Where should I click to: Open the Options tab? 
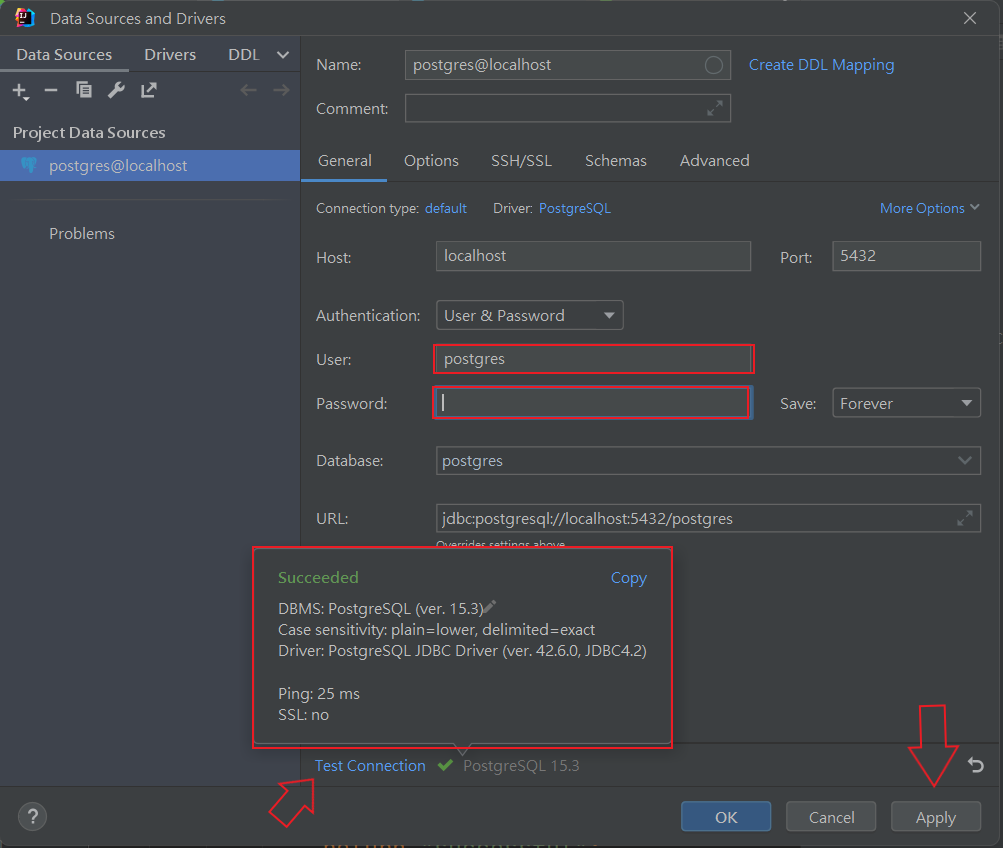pyautogui.click(x=431, y=161)
